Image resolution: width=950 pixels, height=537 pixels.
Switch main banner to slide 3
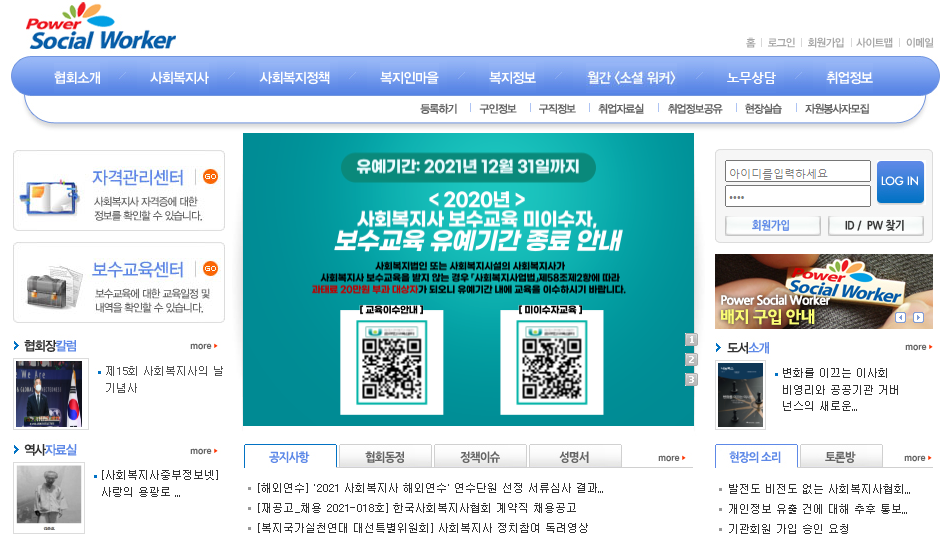click(x=691, y=379)
